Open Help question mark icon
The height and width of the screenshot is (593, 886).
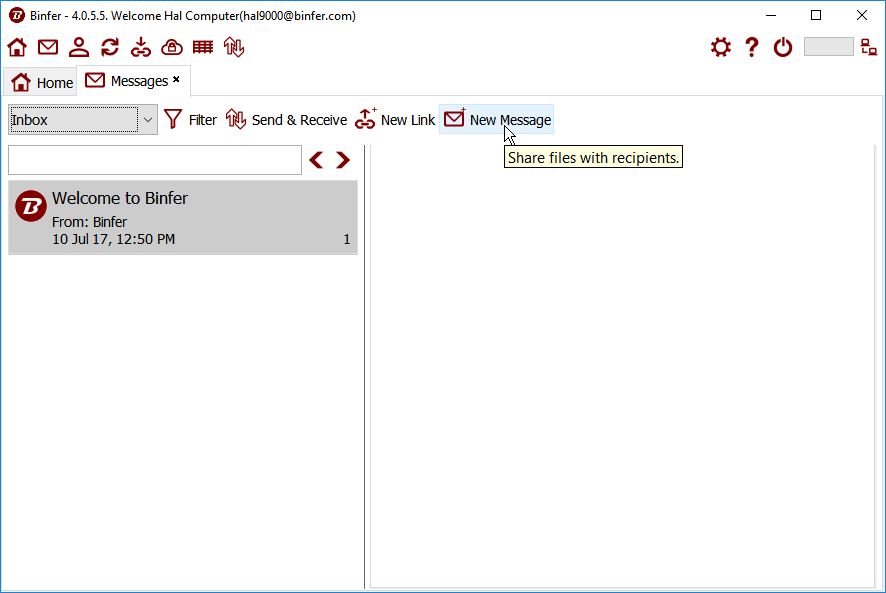[x=752, y=47]
